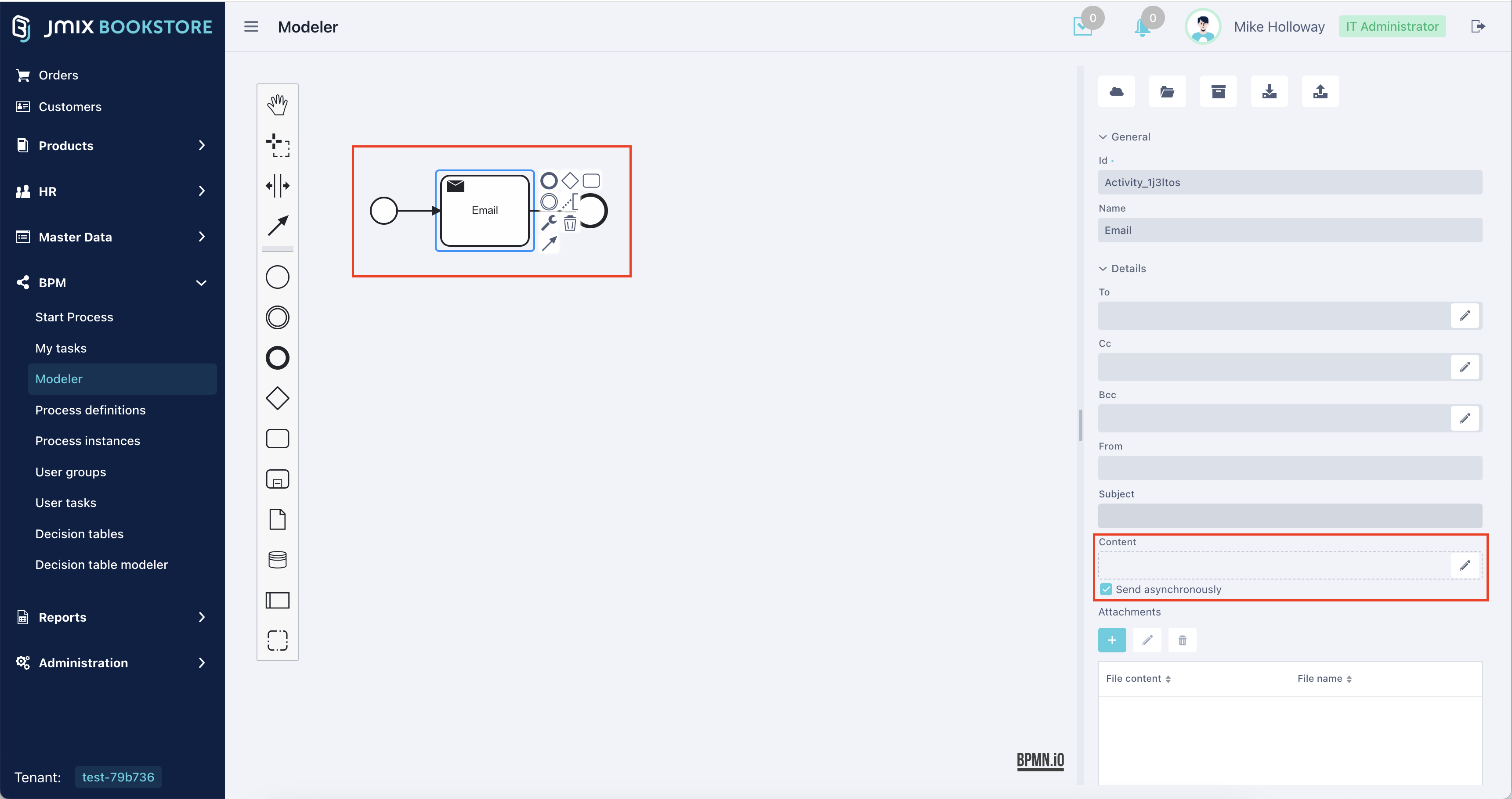Create a start event from the palette

277,277
